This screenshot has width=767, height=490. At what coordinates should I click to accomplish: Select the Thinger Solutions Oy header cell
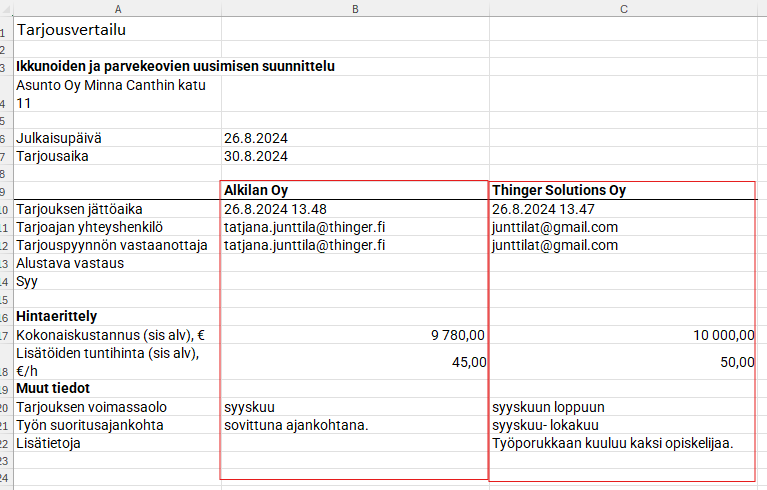[x=624, y=190]
